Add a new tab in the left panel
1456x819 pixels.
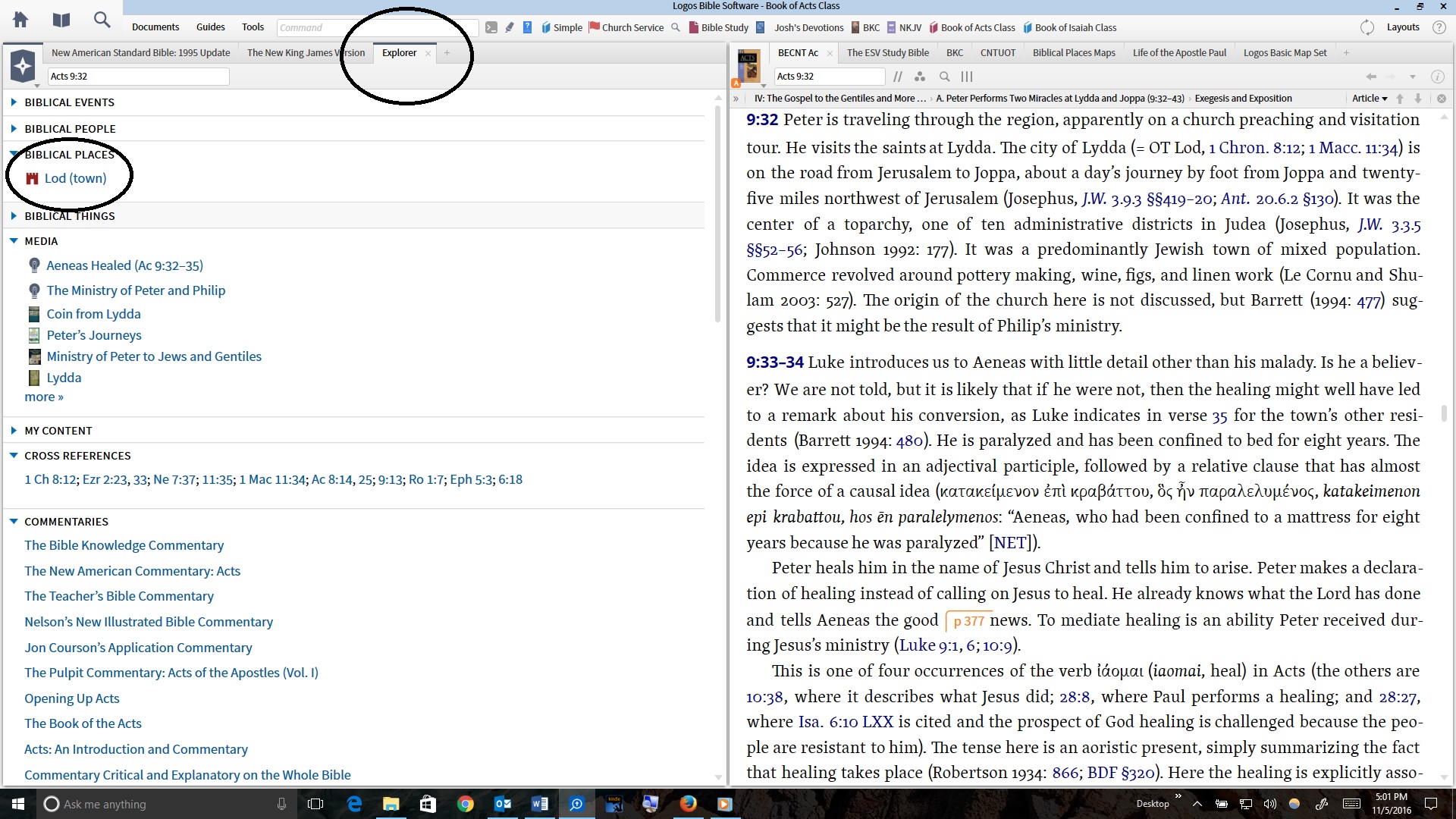coord(447,53)
